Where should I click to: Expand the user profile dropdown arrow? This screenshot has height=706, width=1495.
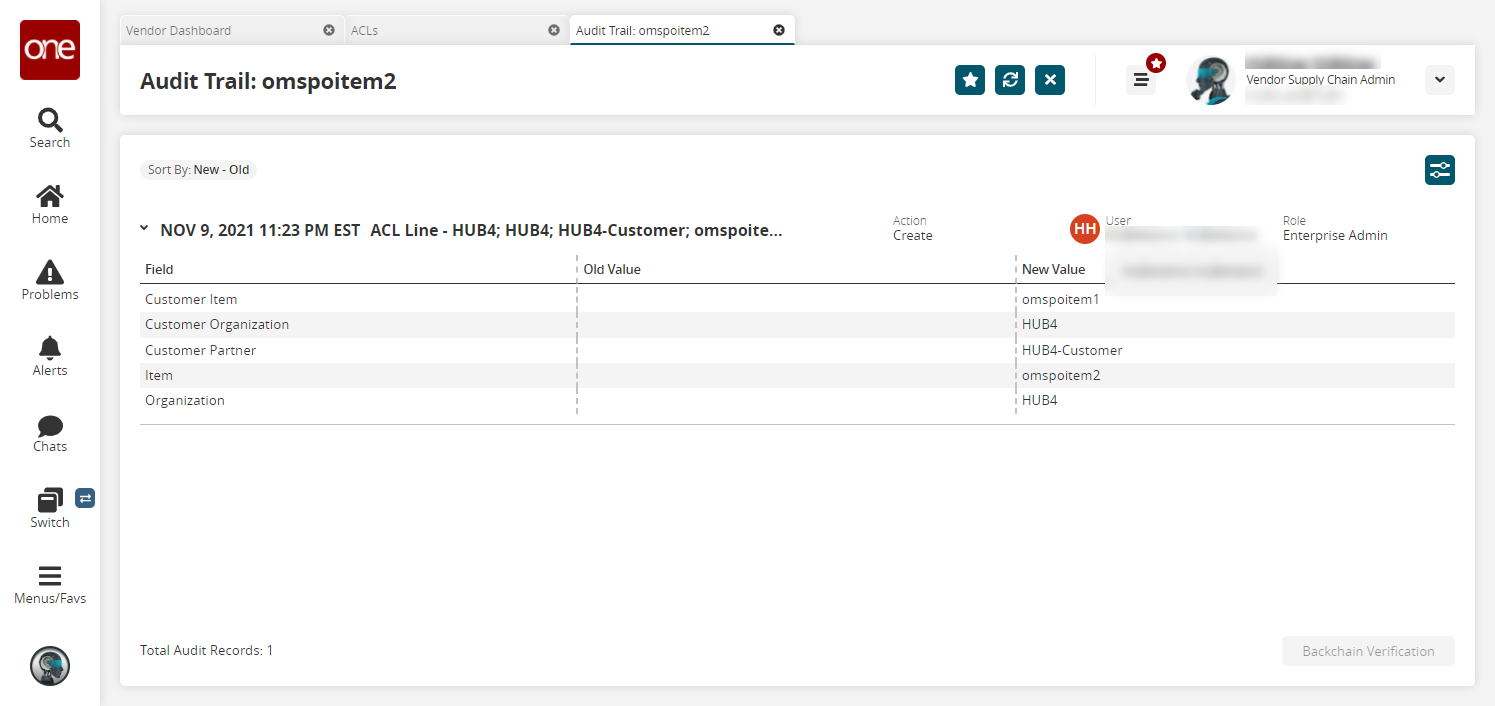point(1439,80)
